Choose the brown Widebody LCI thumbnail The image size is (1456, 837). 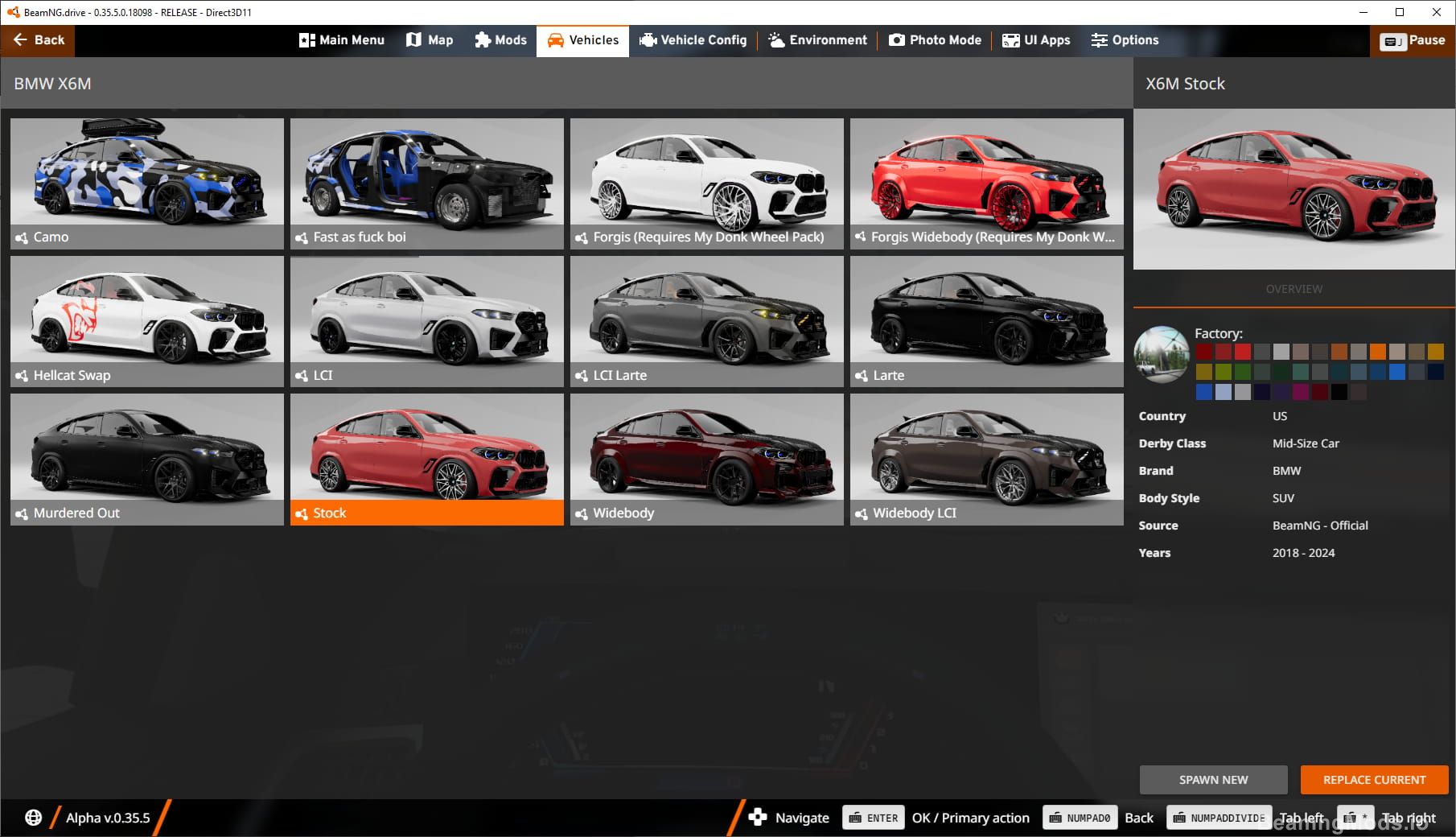[x=987, y=459]
